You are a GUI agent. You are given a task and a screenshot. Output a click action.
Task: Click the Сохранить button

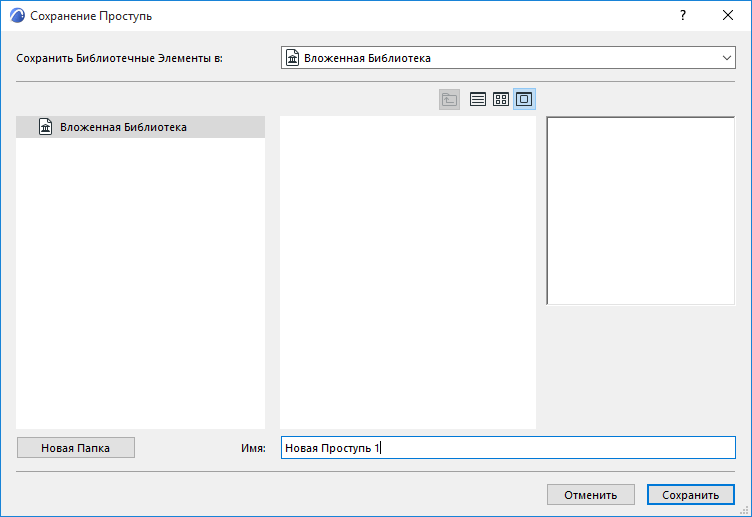pos(690,495)
